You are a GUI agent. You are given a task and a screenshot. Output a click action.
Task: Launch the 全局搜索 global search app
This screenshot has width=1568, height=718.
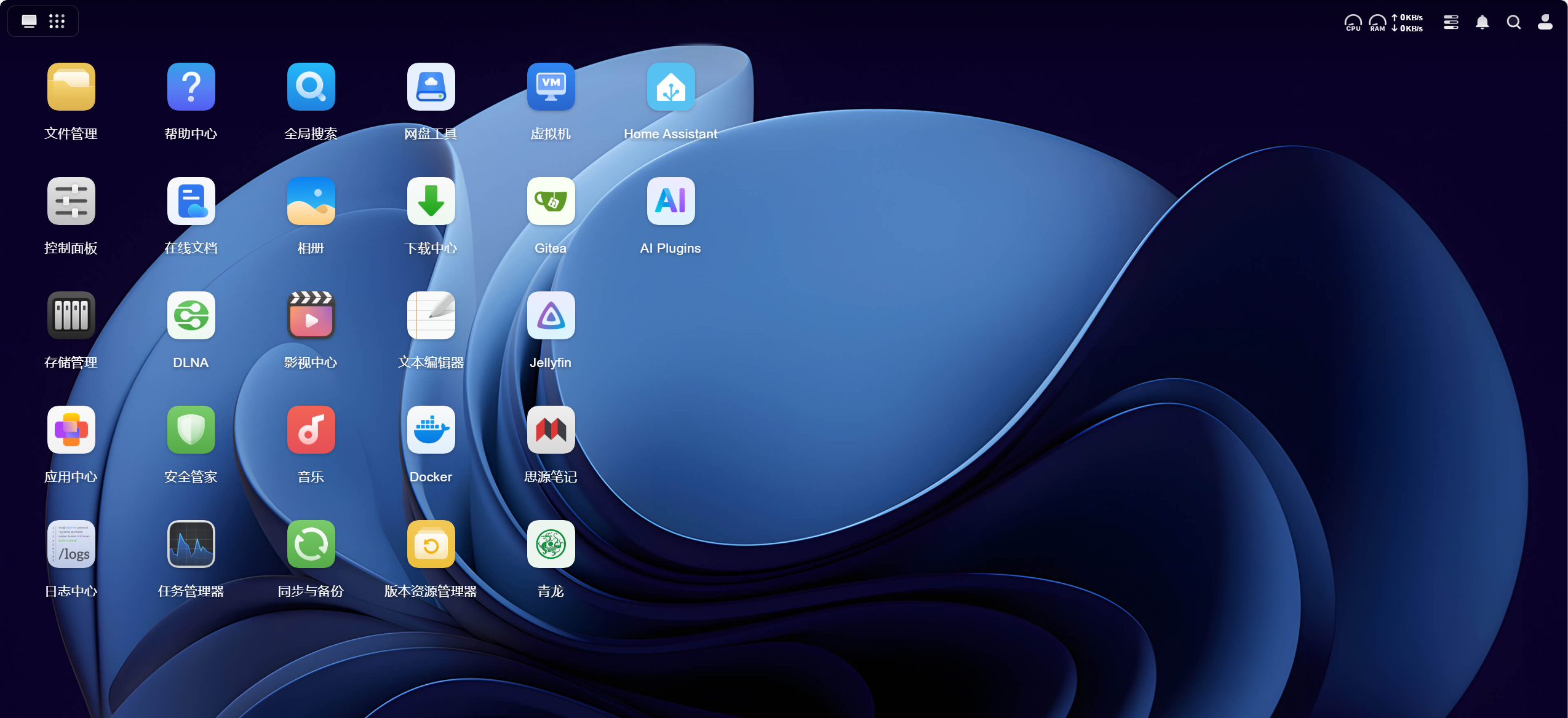coord(311,87)
